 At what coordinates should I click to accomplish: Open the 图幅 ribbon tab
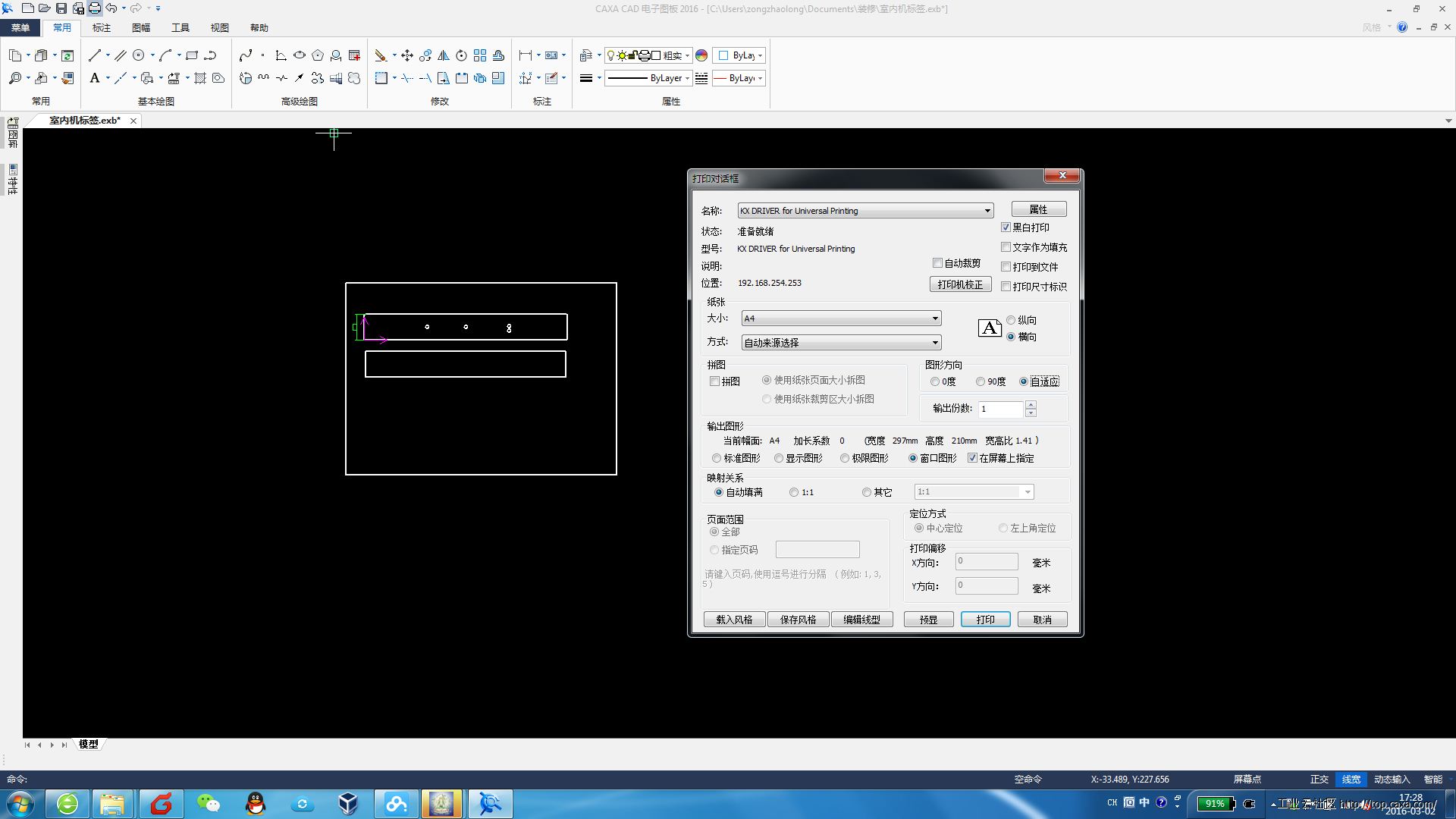tap(141, 28)
